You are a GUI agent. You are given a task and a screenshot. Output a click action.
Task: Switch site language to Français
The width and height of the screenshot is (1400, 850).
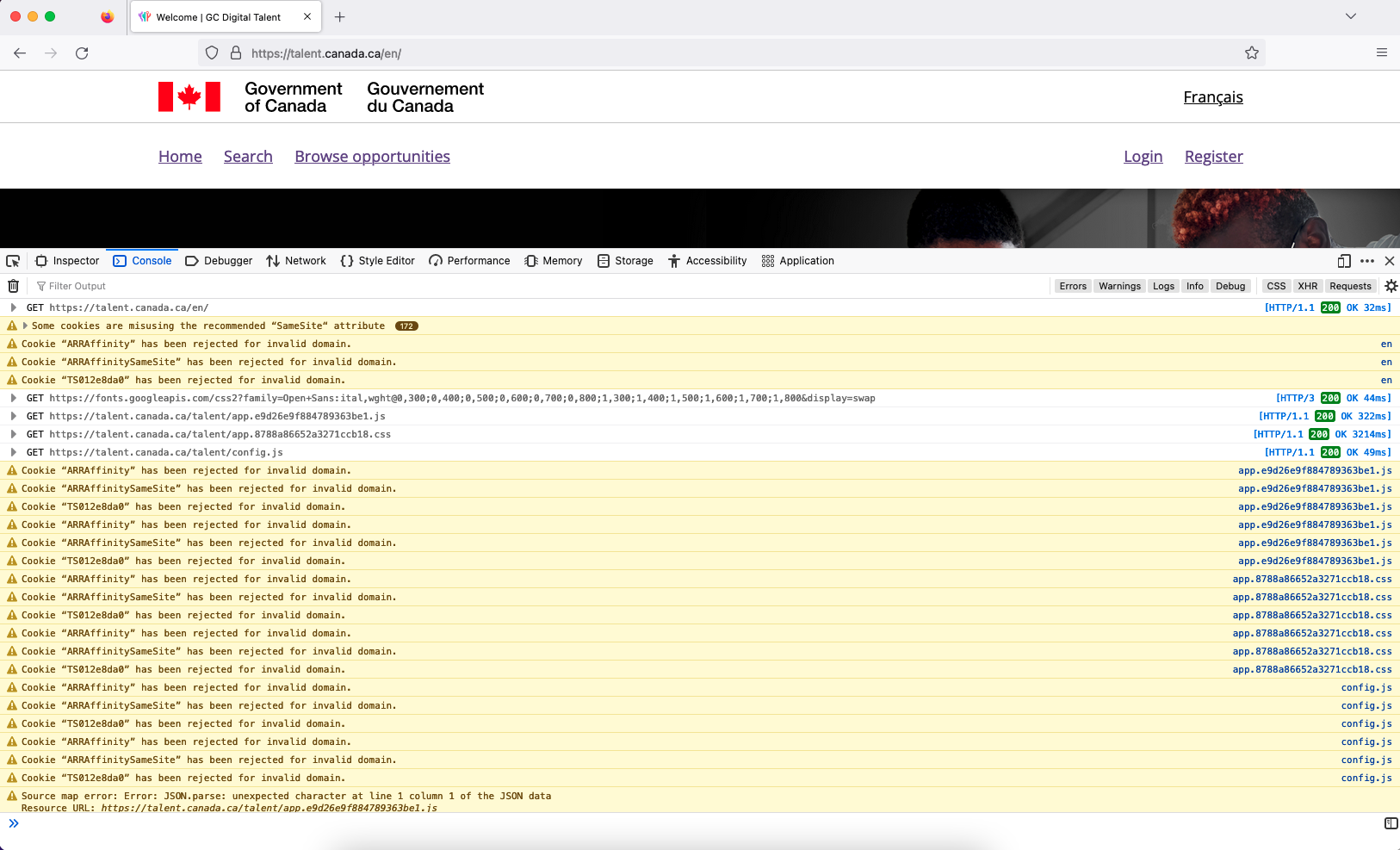[1212, 96]
